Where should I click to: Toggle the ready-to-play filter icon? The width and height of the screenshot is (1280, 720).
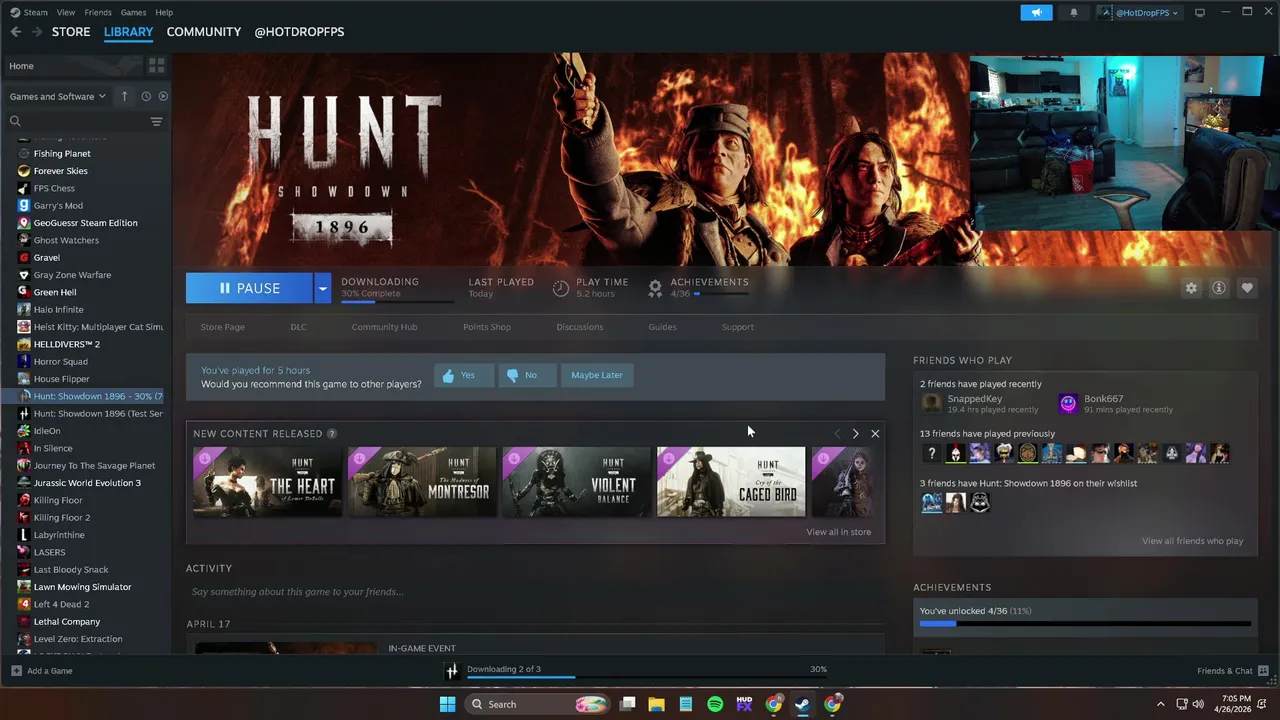tap(163, 96)
